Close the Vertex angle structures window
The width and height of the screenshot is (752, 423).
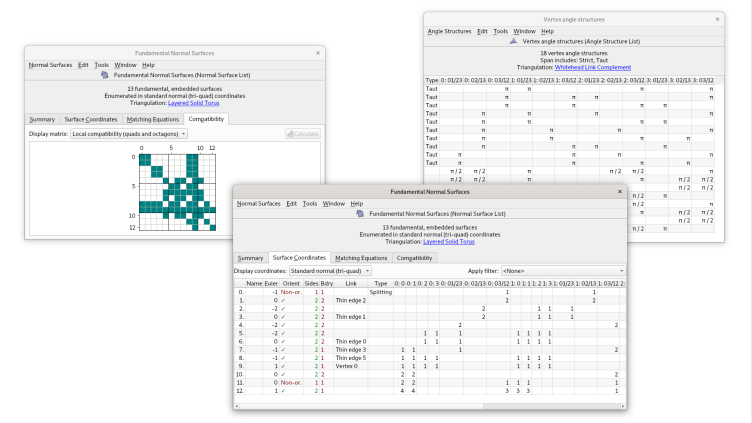(717, 18)
